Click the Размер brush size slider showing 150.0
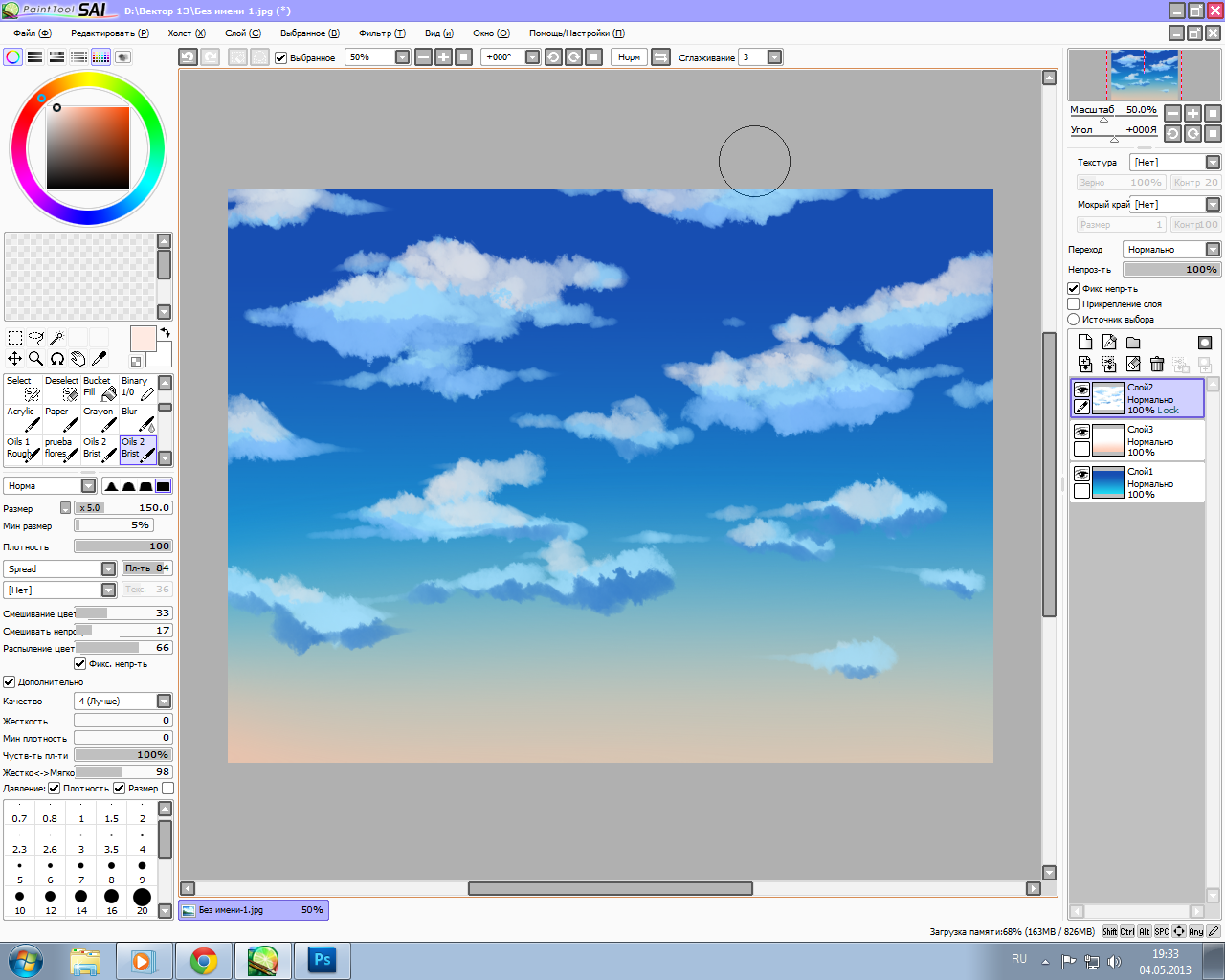1225x980 pixels. 122,508
